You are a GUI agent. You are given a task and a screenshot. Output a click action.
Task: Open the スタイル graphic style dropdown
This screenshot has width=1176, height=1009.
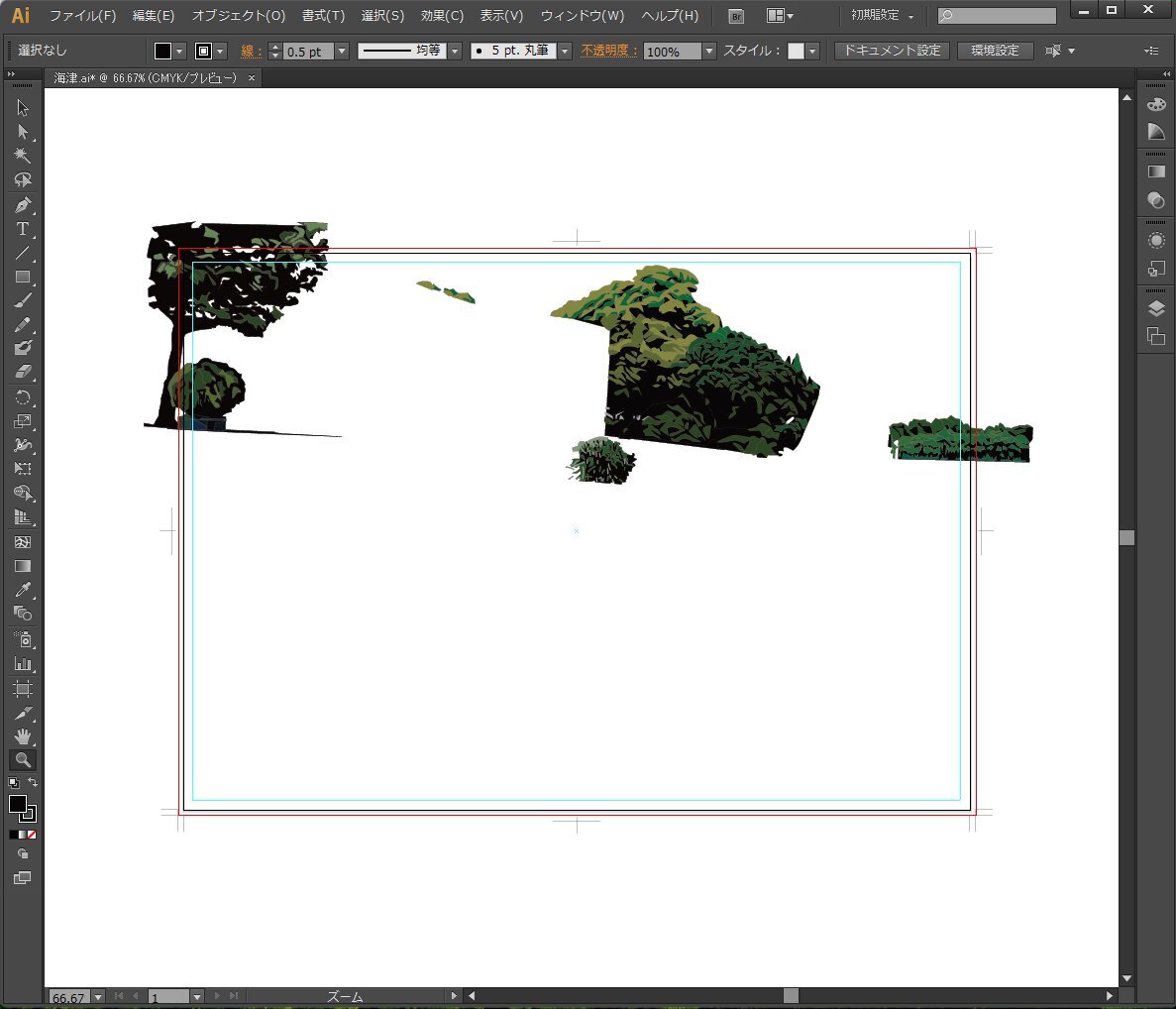812,51
